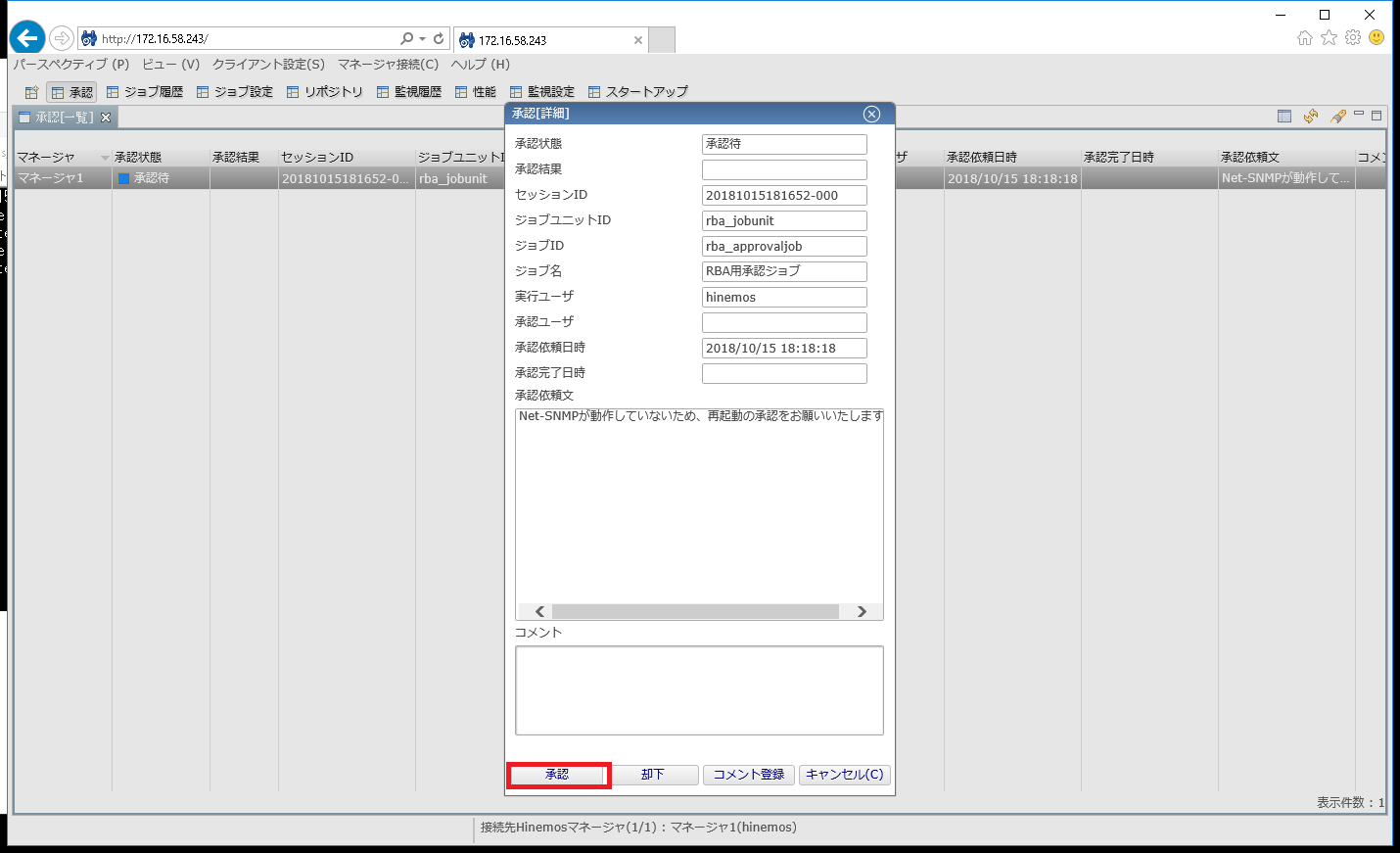Viewport: 1400px width, 853px height.
Task: Click the セッションID field in the dialog
Action: 784,195
